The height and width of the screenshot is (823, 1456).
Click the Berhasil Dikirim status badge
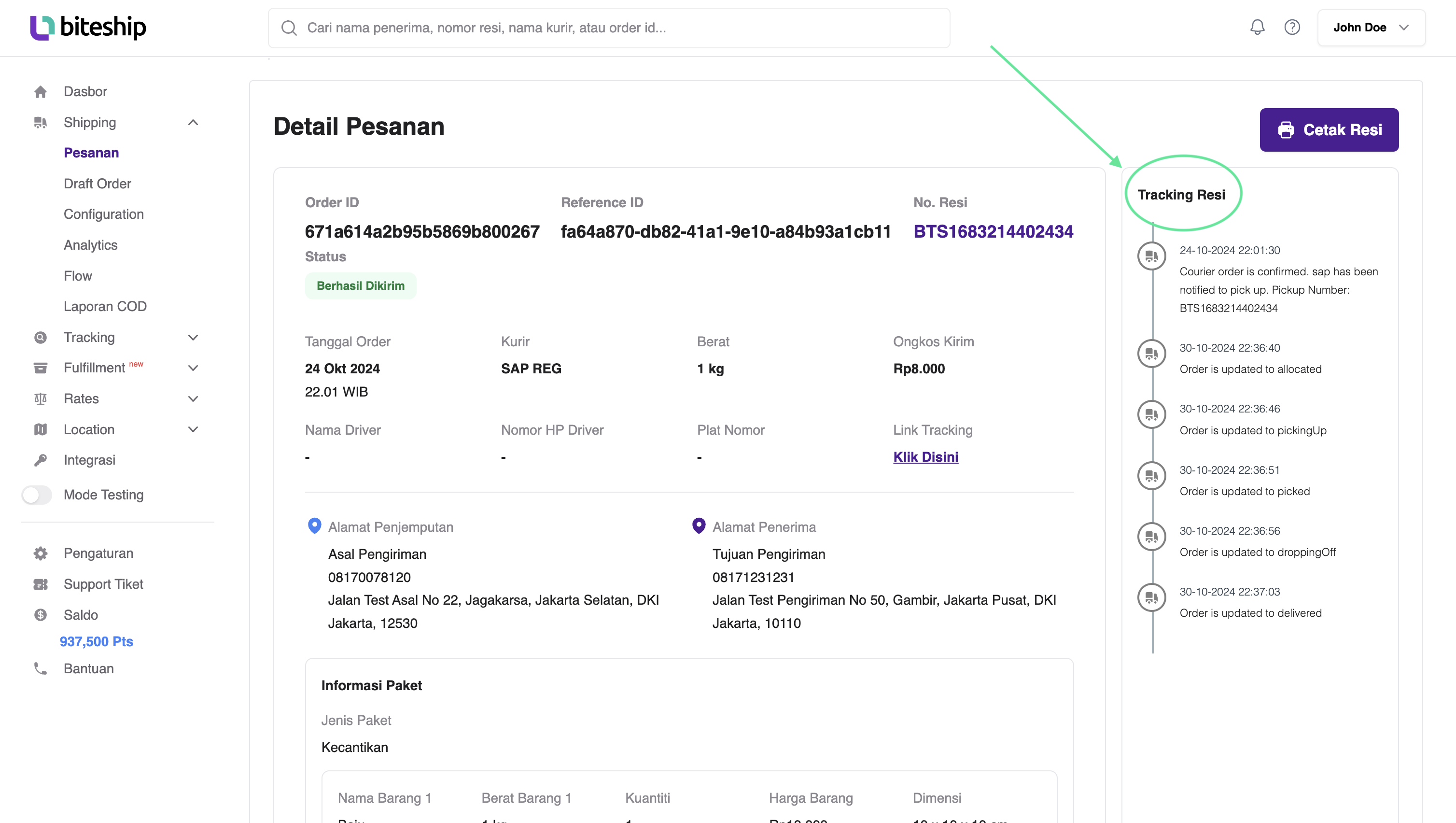(x=361, y=285)
